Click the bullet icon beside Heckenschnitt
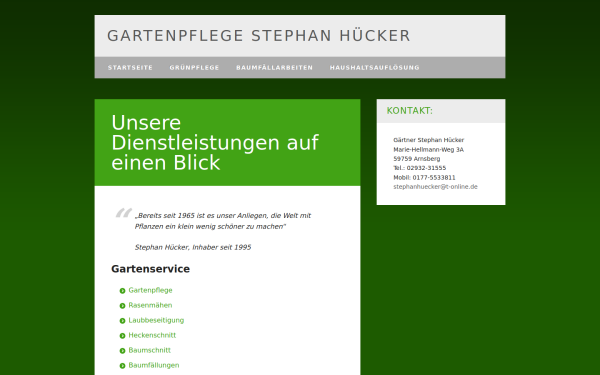Viewport: 600px width, 375px height. 122,336
